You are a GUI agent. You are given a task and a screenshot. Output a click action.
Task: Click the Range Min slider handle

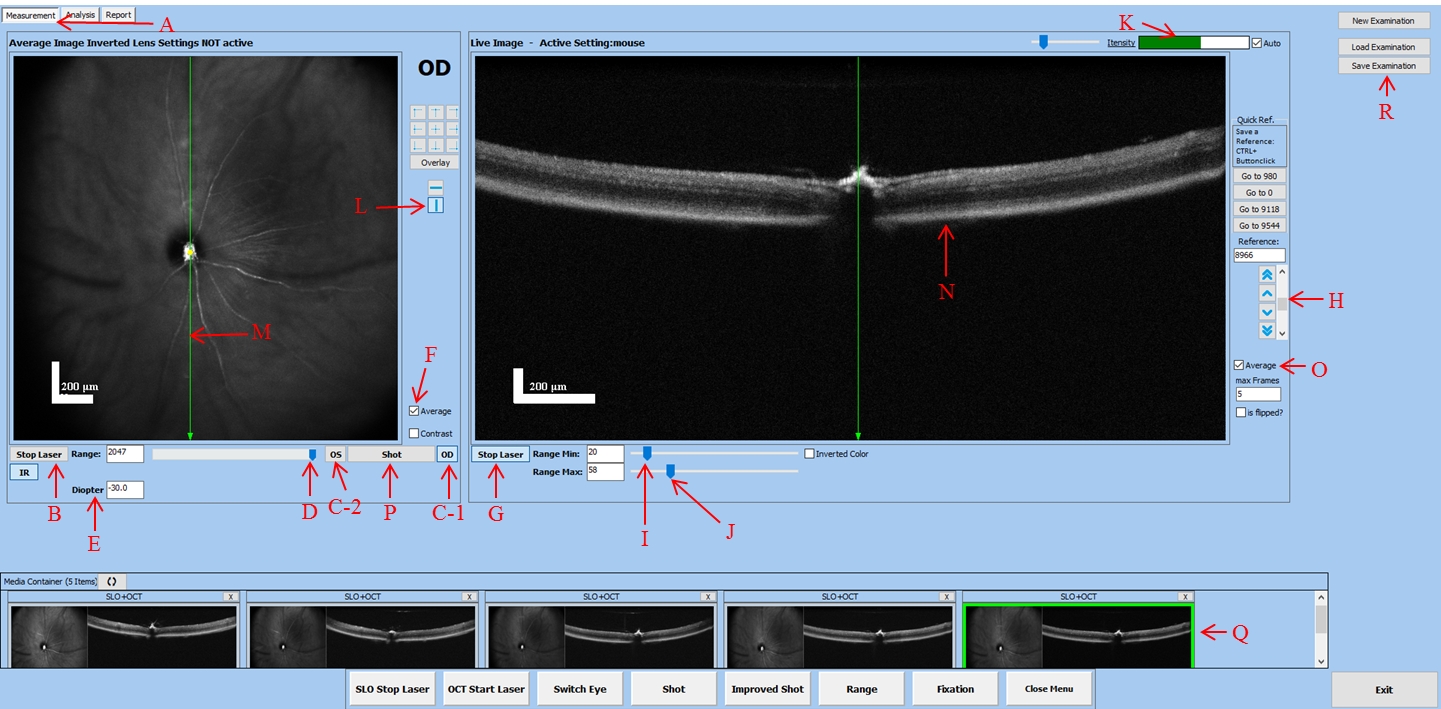646,454
